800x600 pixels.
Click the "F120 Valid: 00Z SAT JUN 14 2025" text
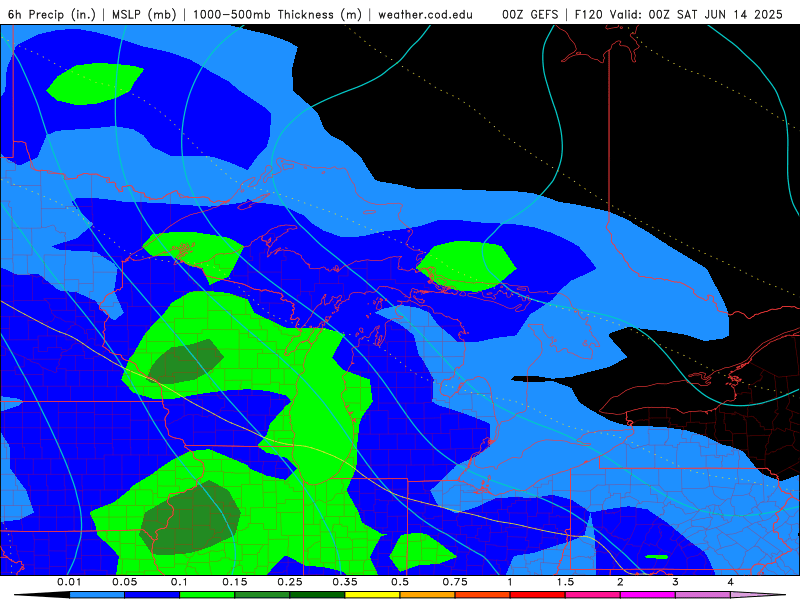679,14
